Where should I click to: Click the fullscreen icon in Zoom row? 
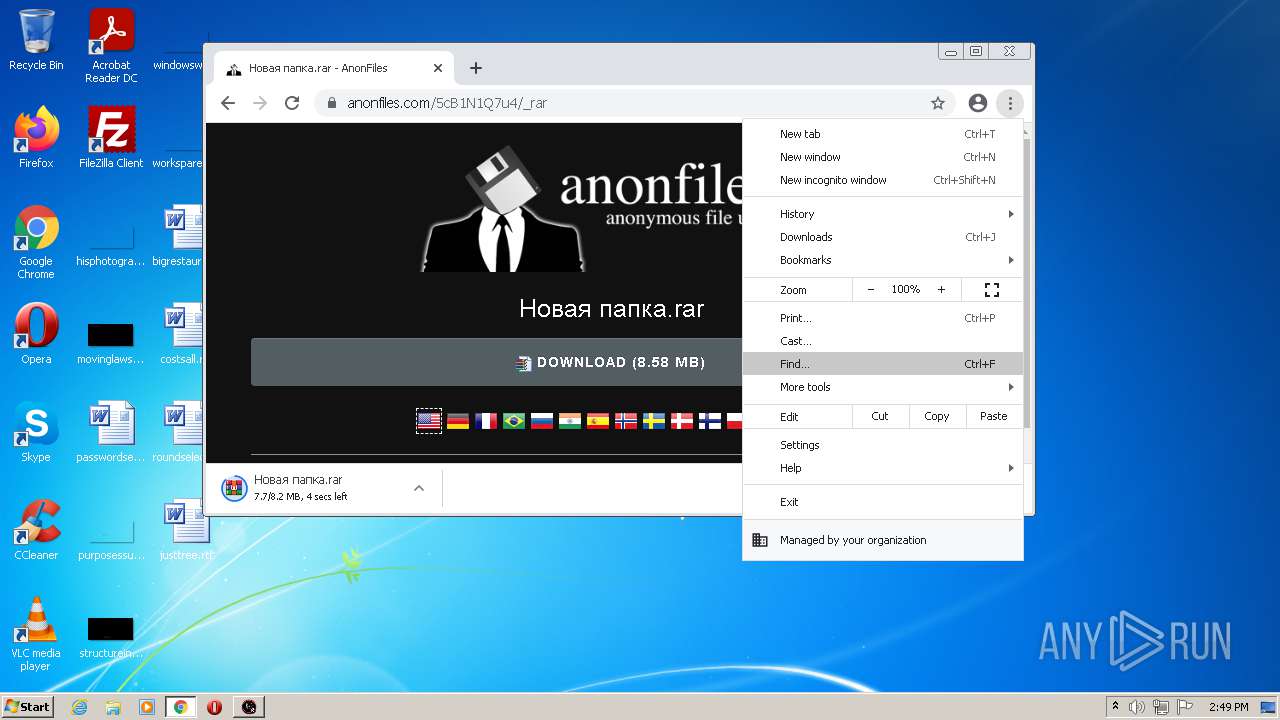(992, 290)
